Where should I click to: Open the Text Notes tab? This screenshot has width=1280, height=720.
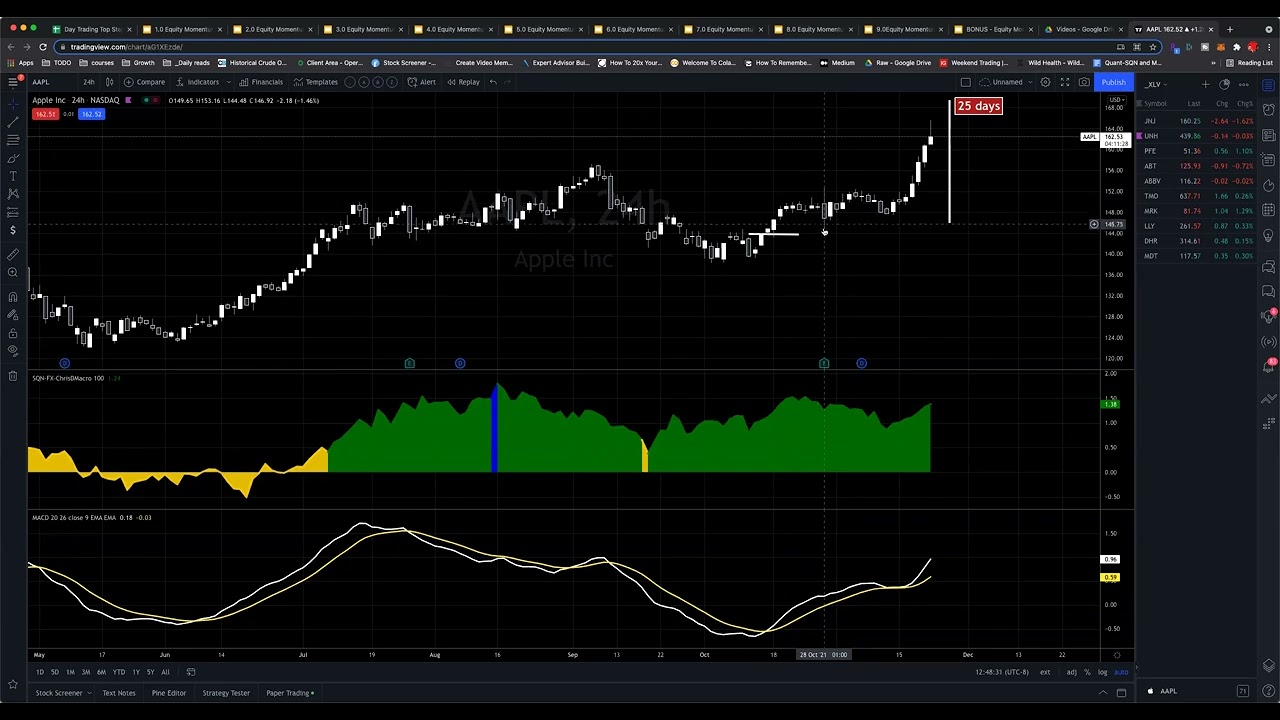(119, 693)
